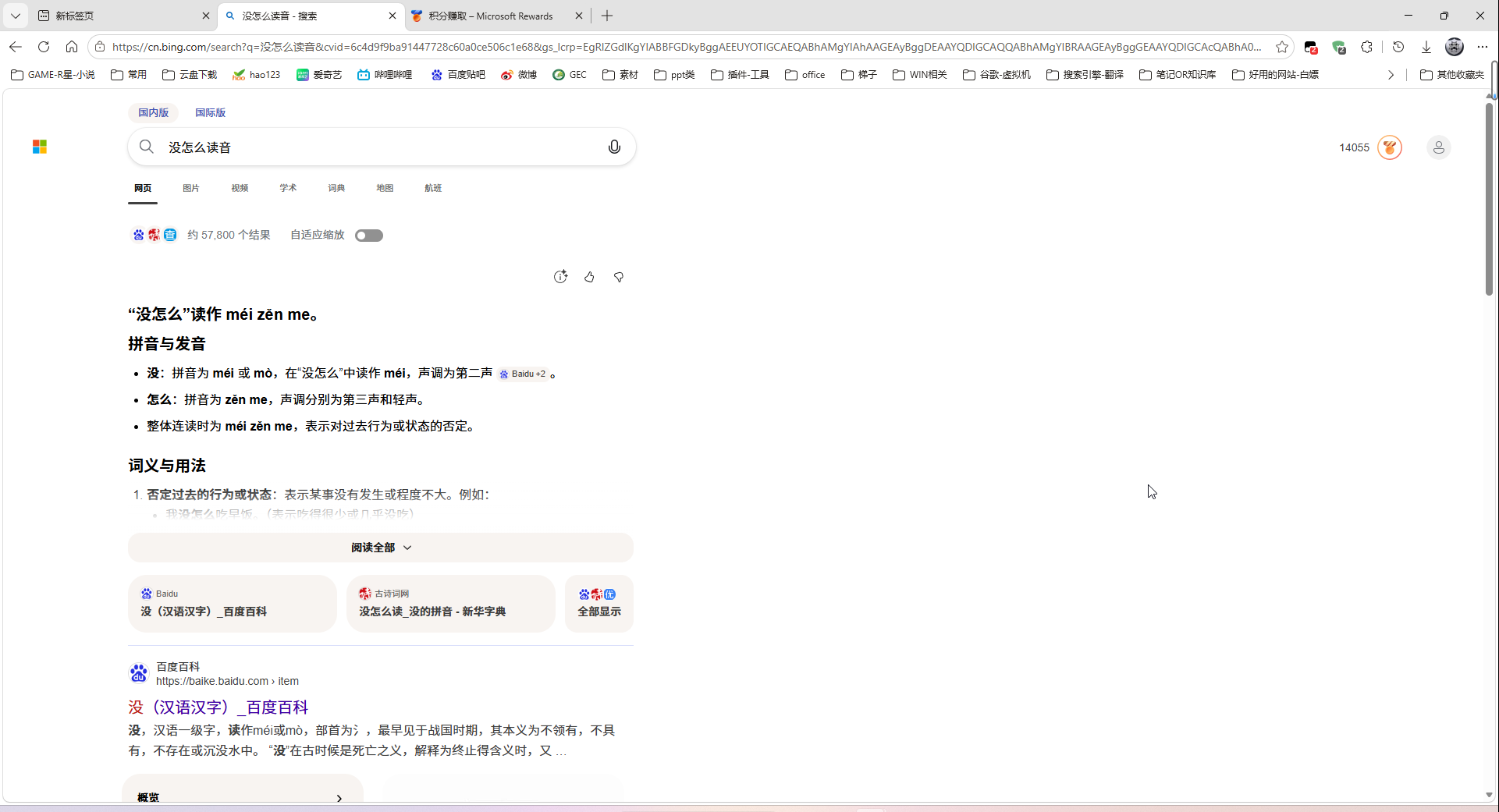Viewport: 1499px width, 812px height.
Task: Open 哔哩哔哩 bookmark
Action: click(x=385, y=75)
